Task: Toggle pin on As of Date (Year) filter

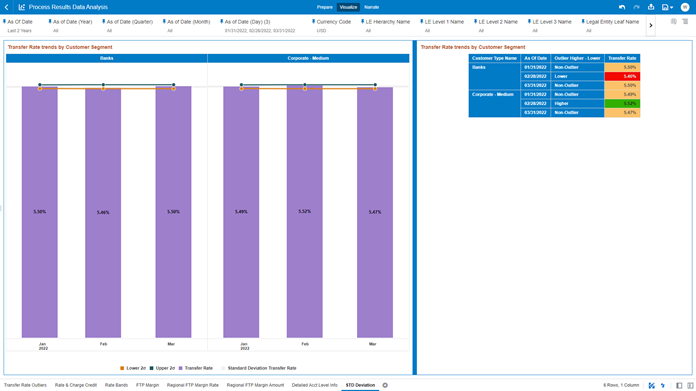Action: pyautogui.click(x=50, y=21)
